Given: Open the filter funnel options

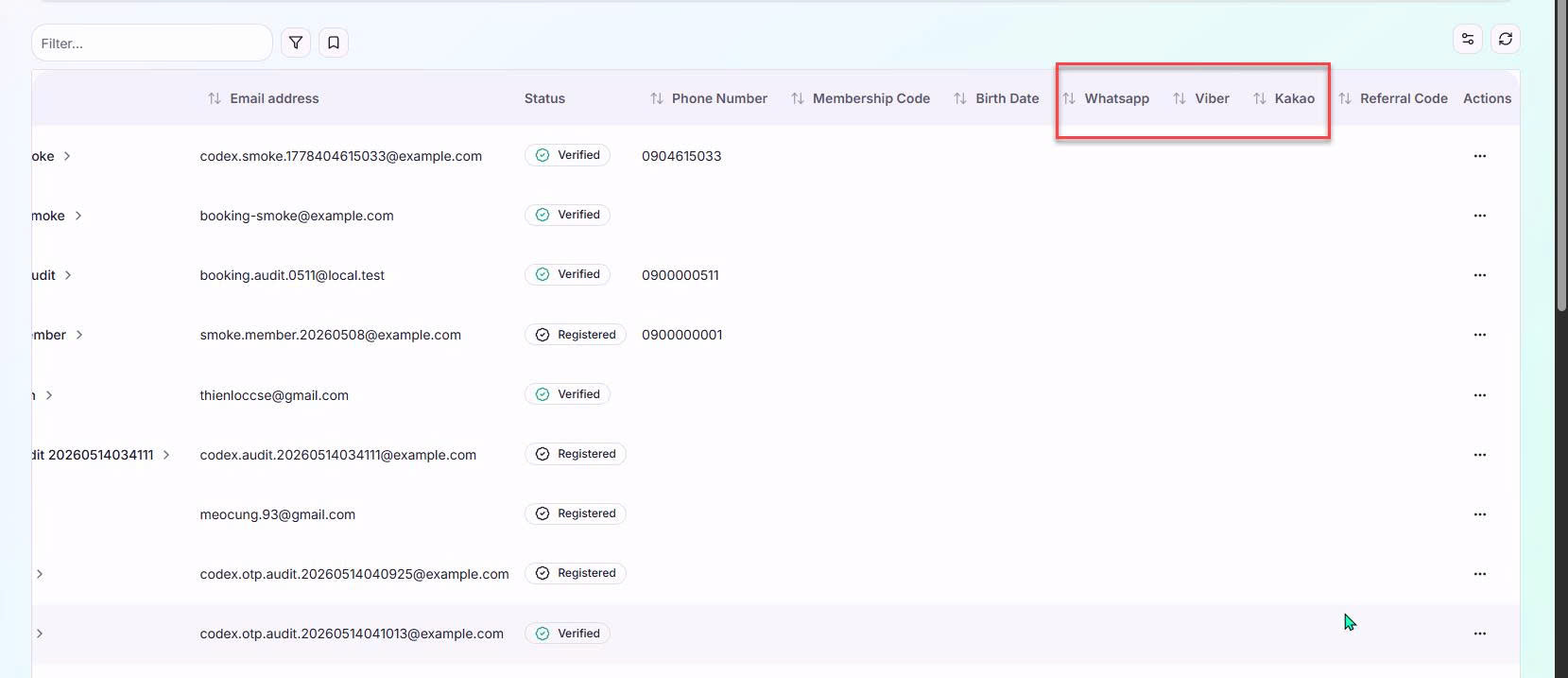Looking at the screenshot, I should [x=296, y=43].
